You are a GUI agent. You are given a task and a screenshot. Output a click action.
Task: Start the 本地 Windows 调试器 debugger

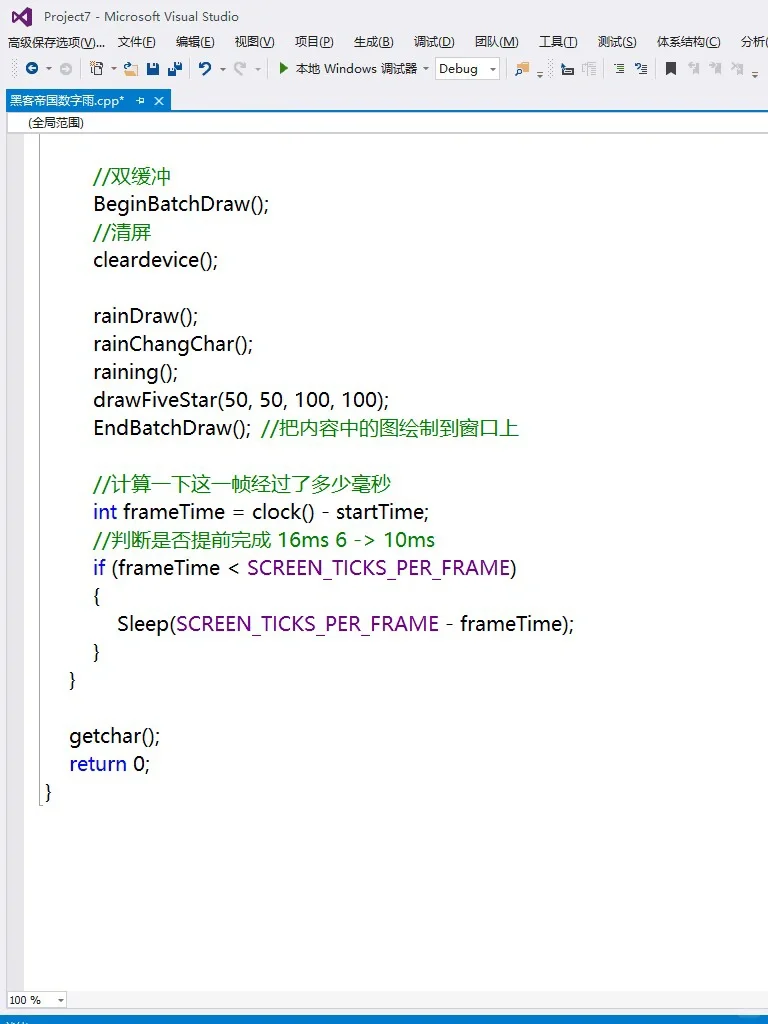pyautogui.click(x=348, y=69)
